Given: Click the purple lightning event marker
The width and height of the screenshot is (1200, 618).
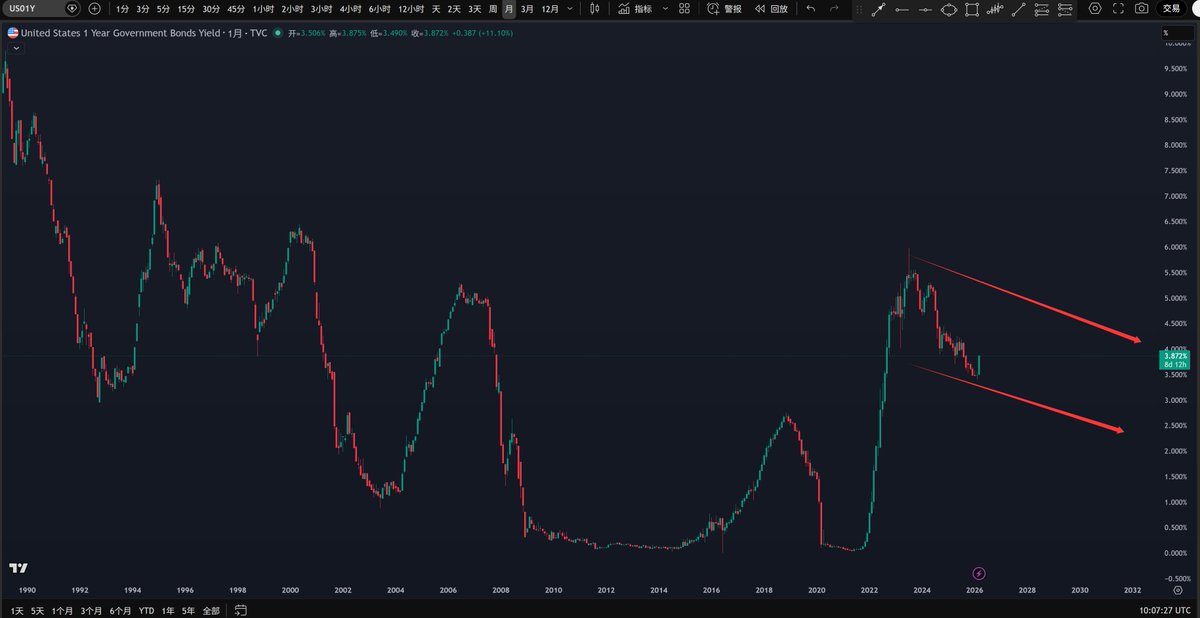Looking at the screenshot, I should pos(979,573).
